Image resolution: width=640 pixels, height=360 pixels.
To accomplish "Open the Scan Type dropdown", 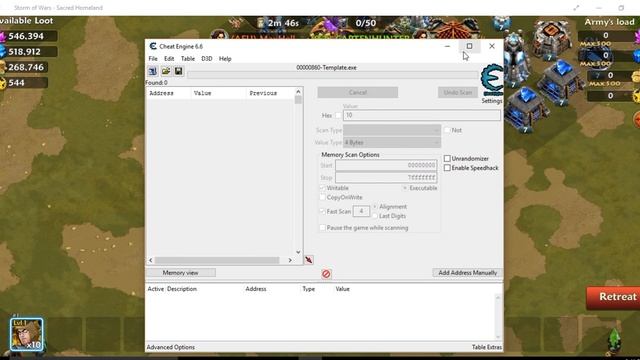I will click(x=392, y=130).
